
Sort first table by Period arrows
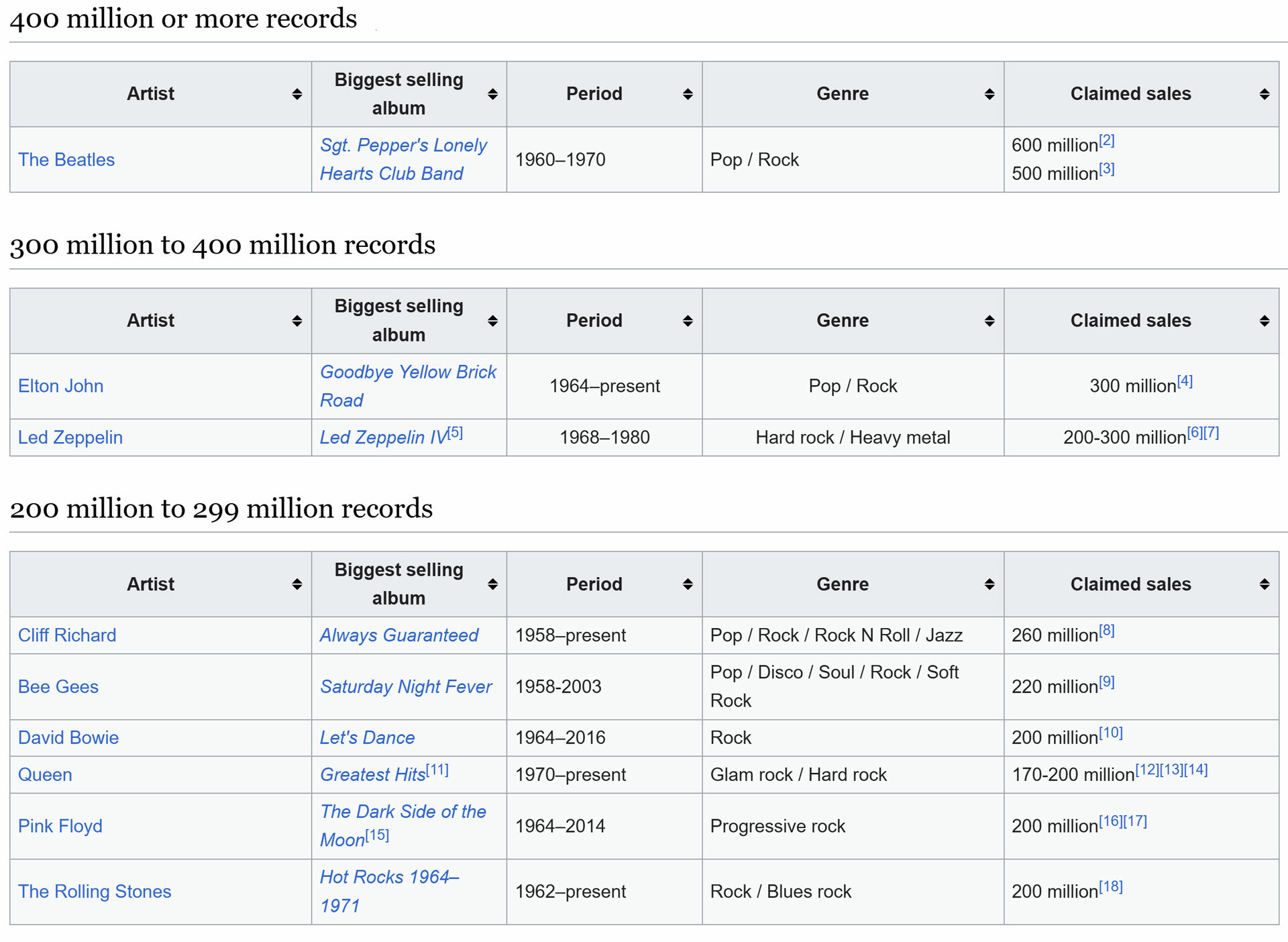tap(688, 94)
